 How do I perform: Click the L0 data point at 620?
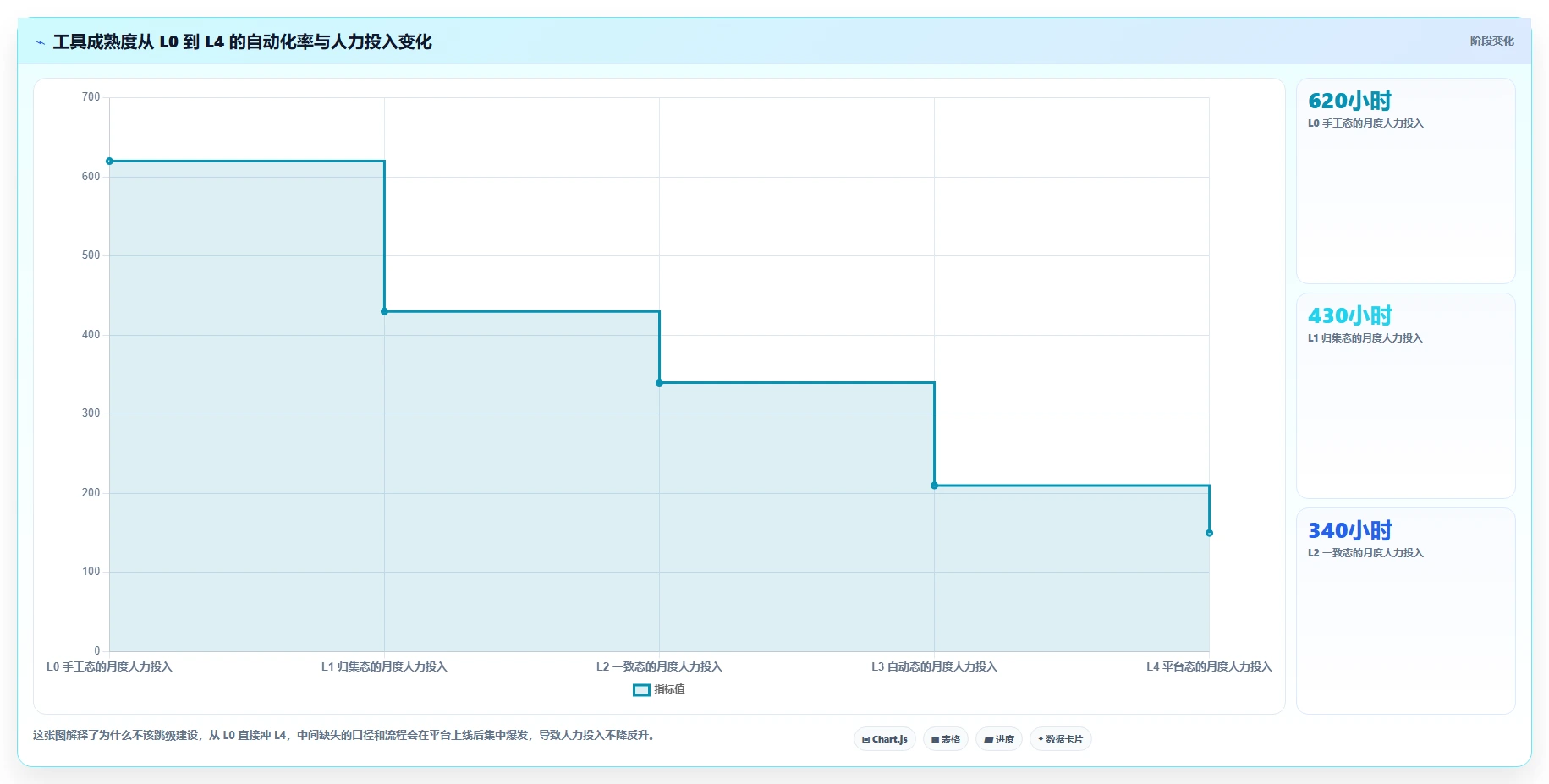pyautogui.click(x=109, y=161)
